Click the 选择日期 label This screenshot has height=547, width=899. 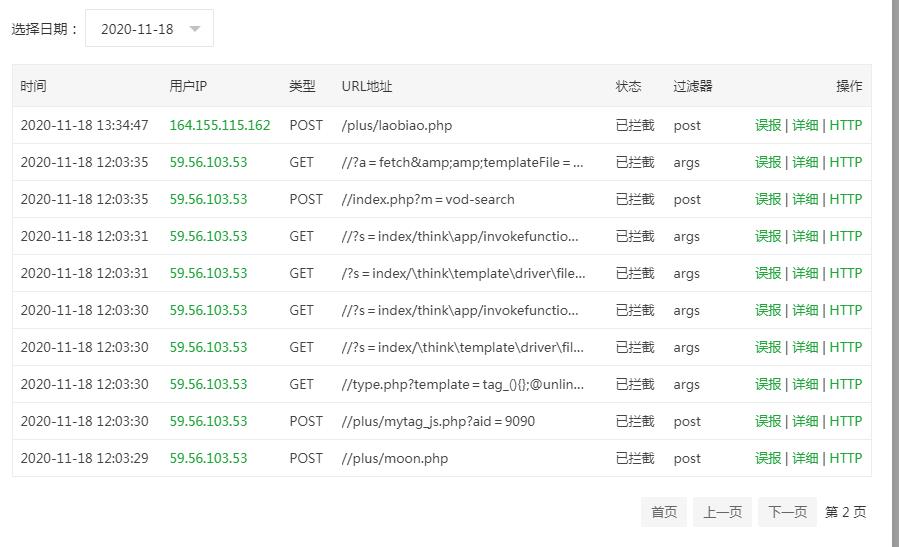(45, 29)
